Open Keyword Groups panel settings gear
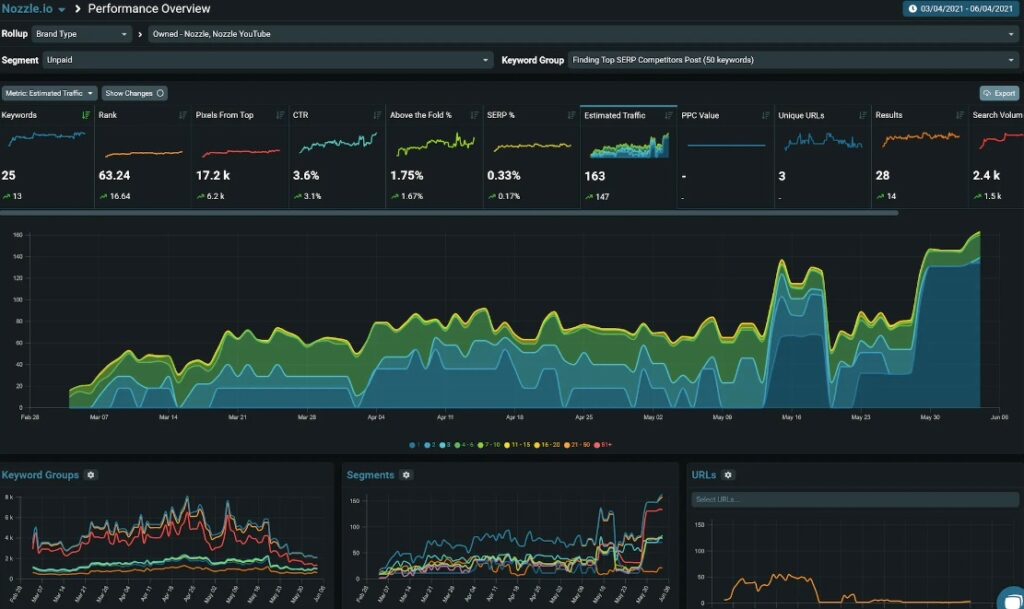The height and width of the screenshot is (609, 1024). 91,475
